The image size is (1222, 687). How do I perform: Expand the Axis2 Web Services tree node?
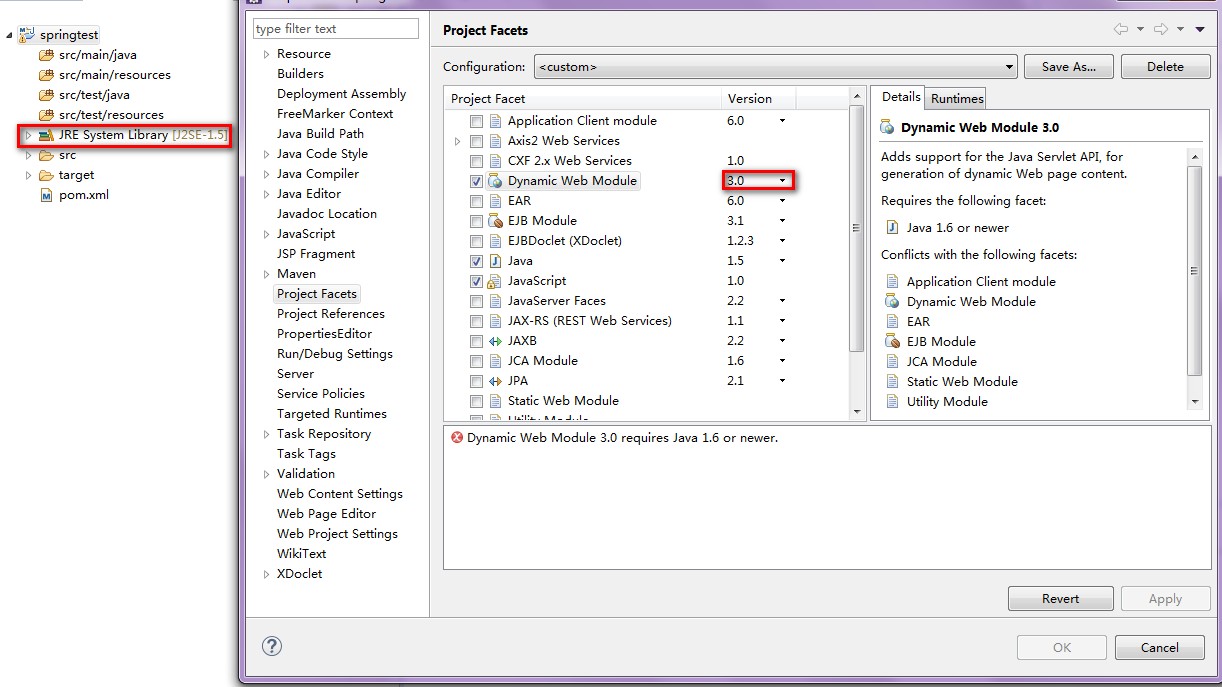point(459,140)
